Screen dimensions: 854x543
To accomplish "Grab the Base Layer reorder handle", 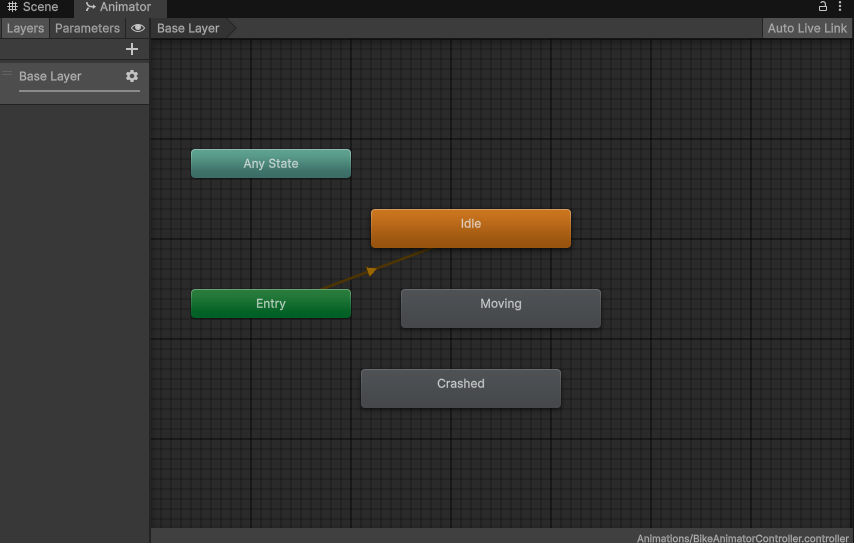I will (x=7, y=74).
